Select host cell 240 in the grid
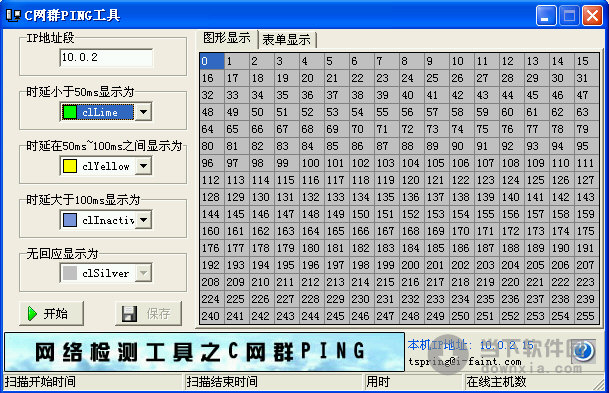 [x=212, y=316]
